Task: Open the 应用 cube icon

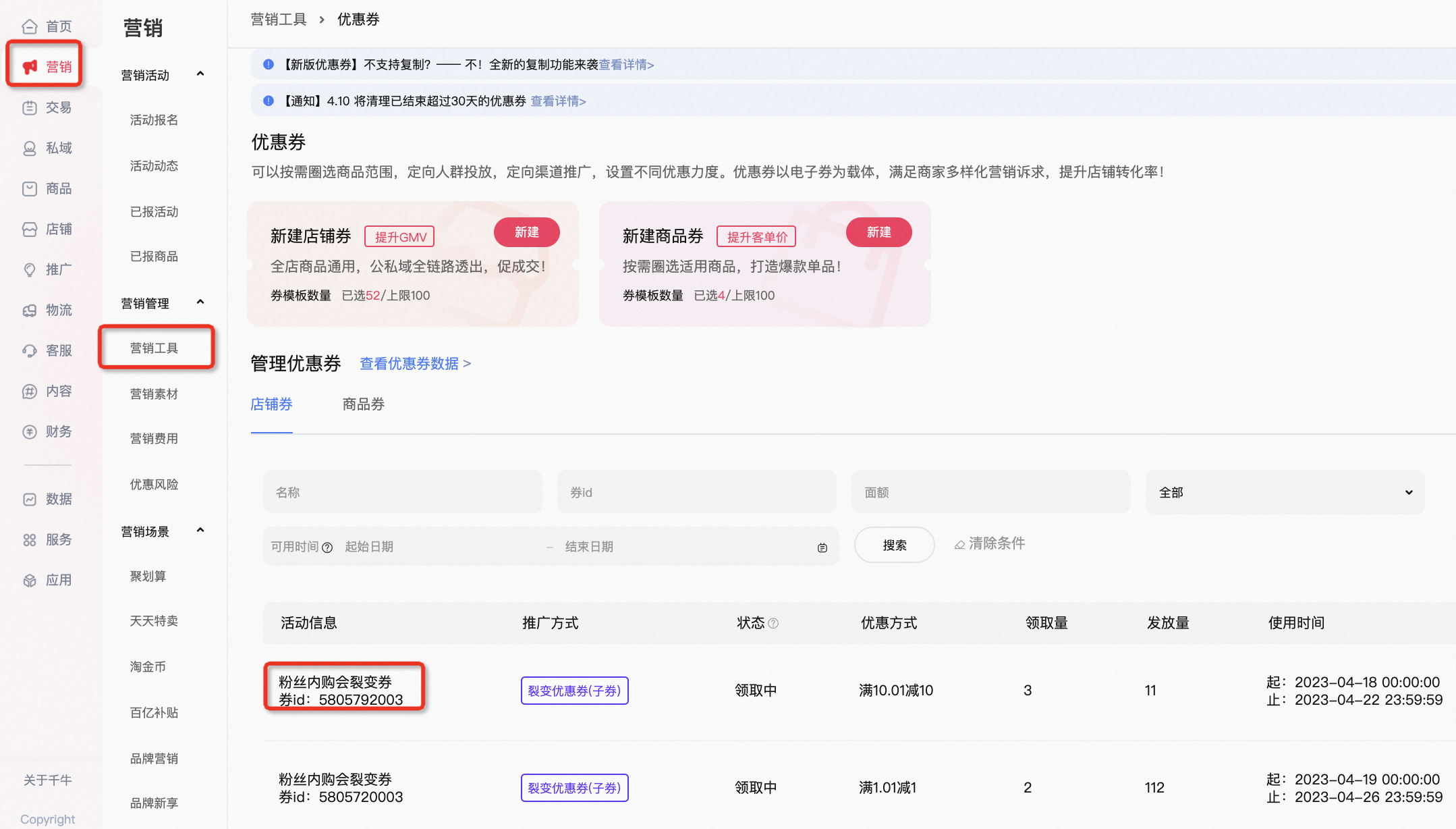Action: [30, 580]
